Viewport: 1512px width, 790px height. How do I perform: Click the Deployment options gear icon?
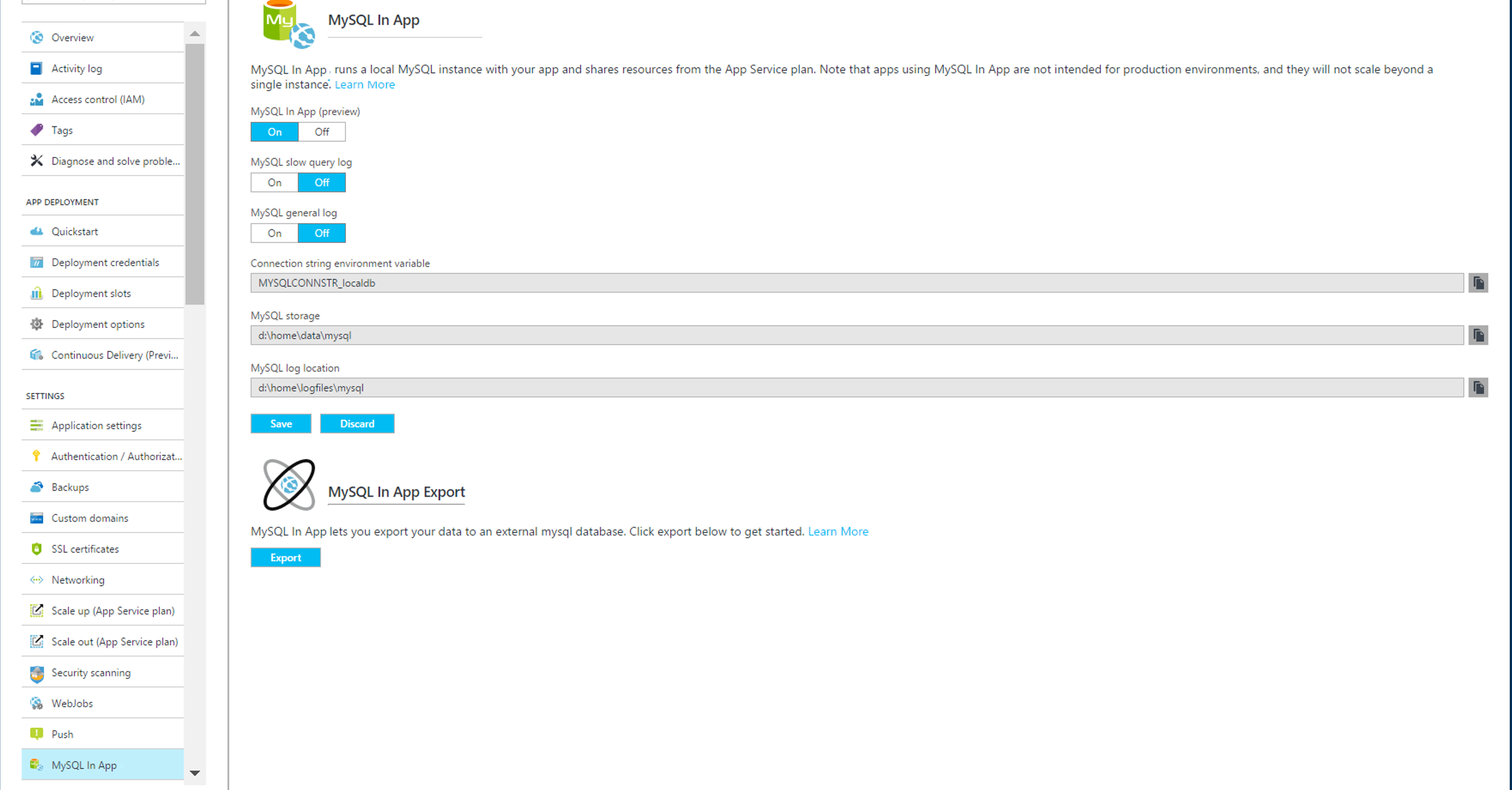[36, 324]
